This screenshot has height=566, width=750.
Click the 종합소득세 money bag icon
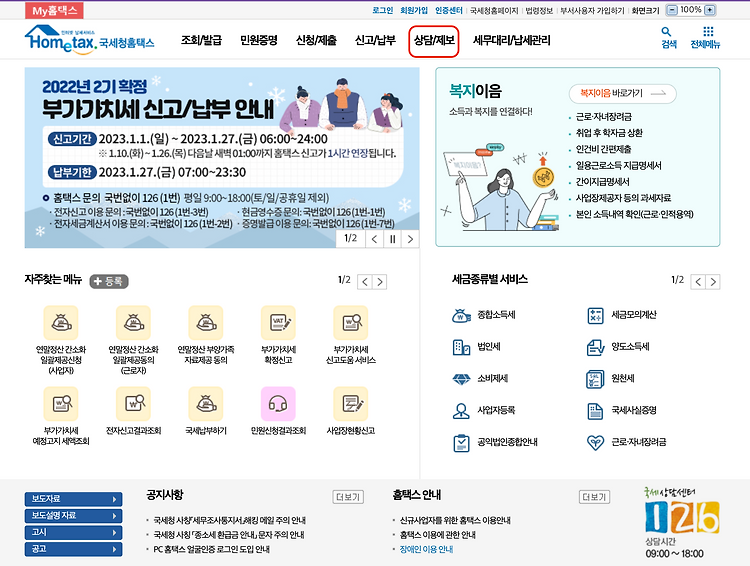[x=461, y=315]
